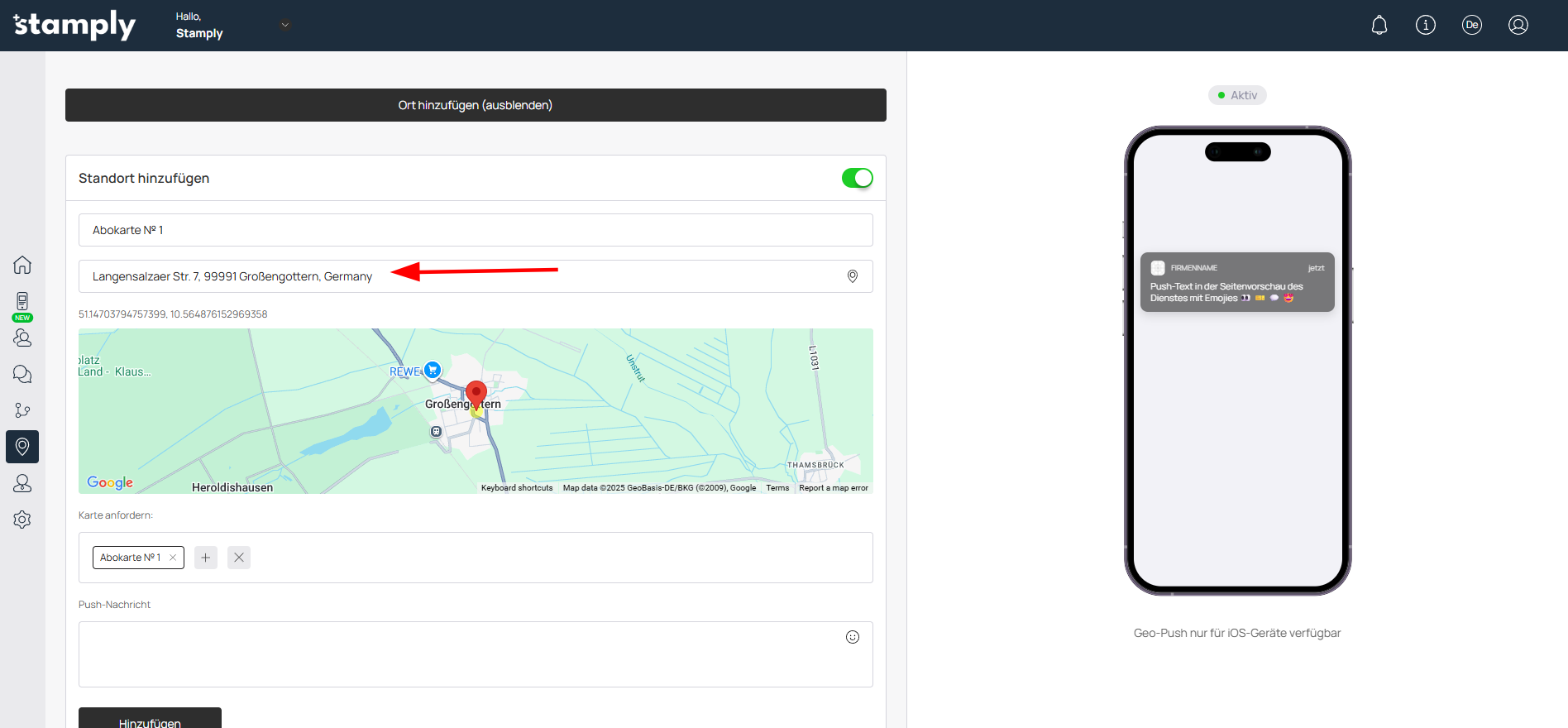Remove the Abokarte № 1 tag
The height and width of the screenshot is (728, 1568).
173,558
